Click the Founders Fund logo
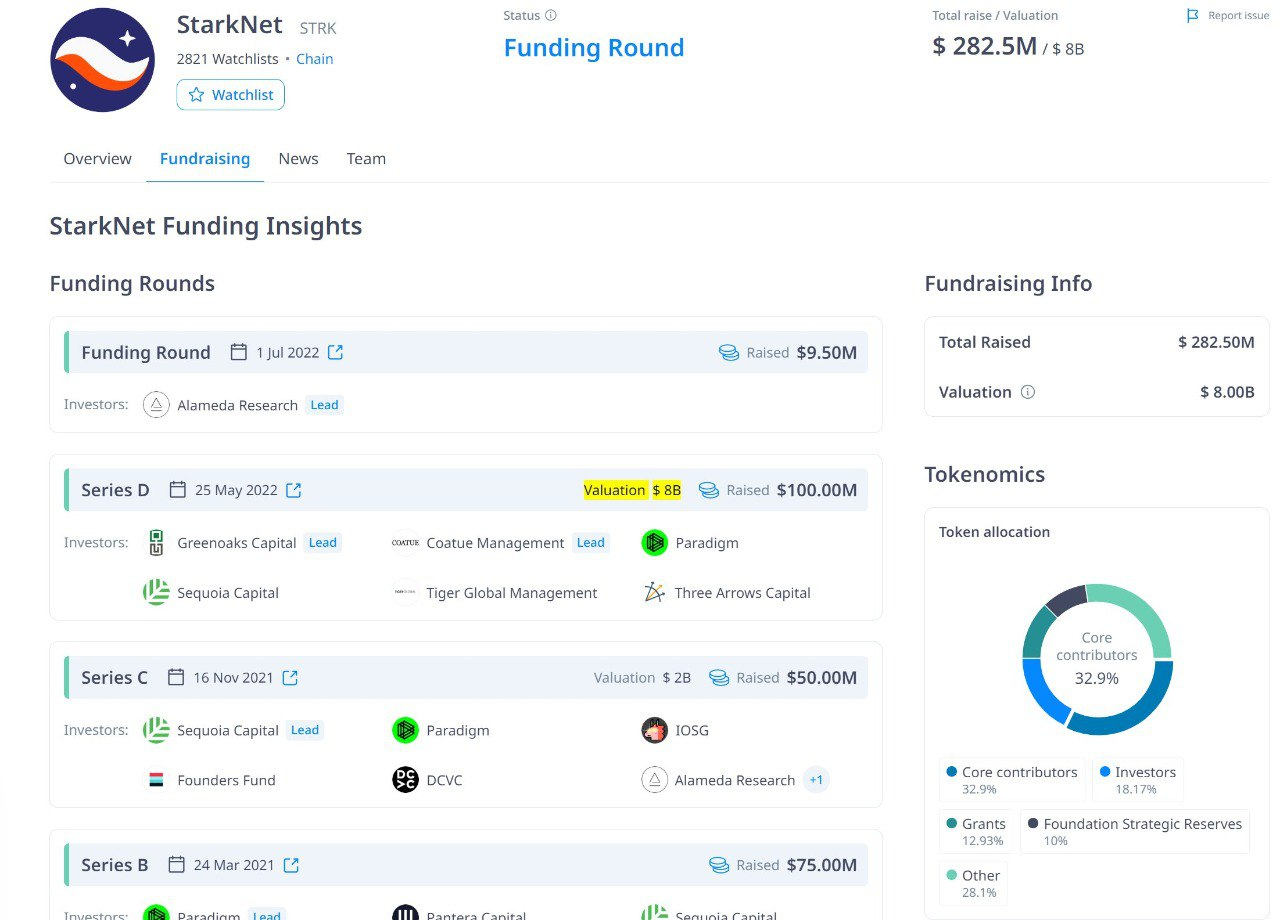Screen dimensions: 1280x920 [x=155, y=780]
